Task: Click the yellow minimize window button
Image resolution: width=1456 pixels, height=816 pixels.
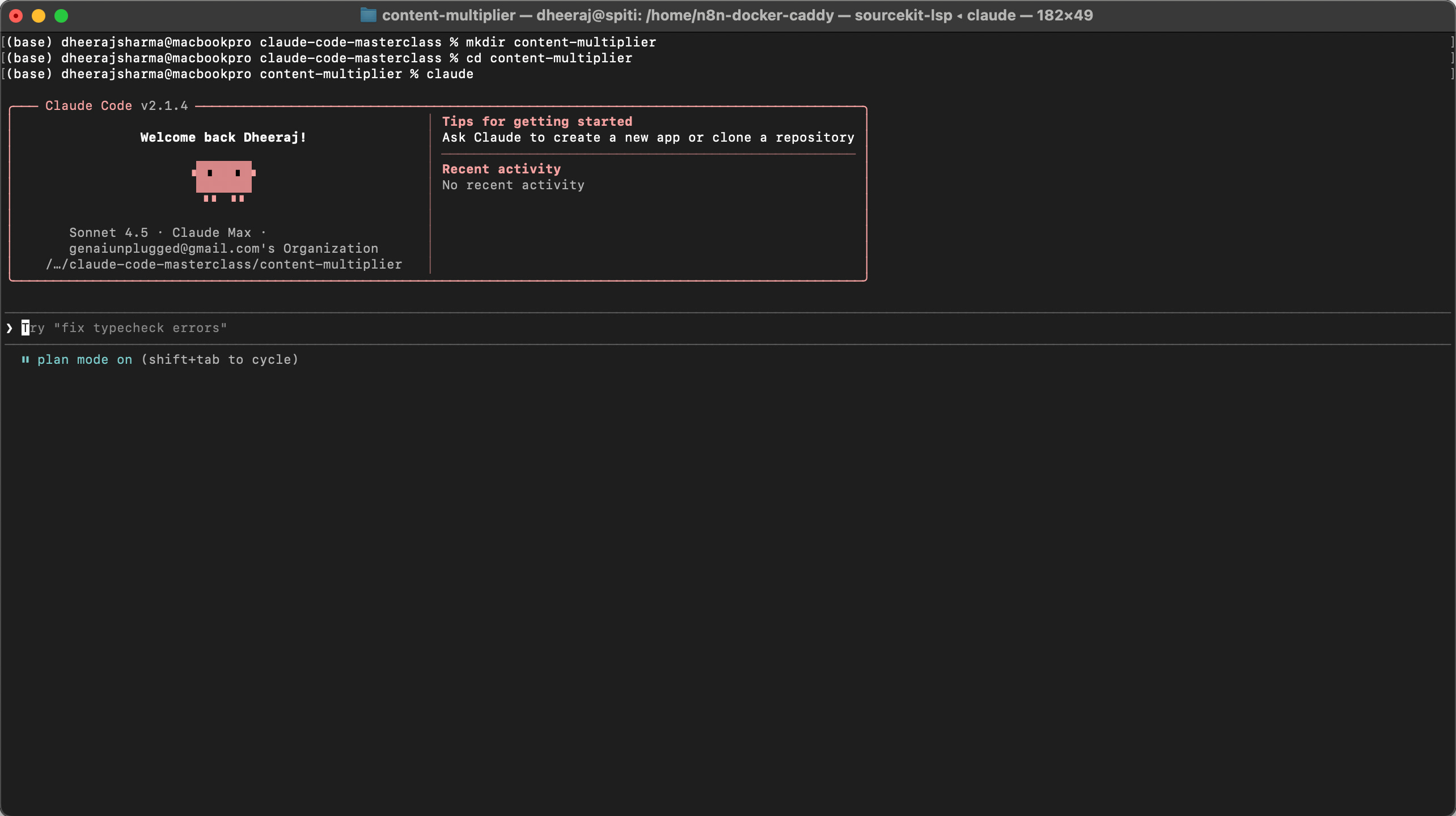Action: pyautogui.click(x=39, y=16)
